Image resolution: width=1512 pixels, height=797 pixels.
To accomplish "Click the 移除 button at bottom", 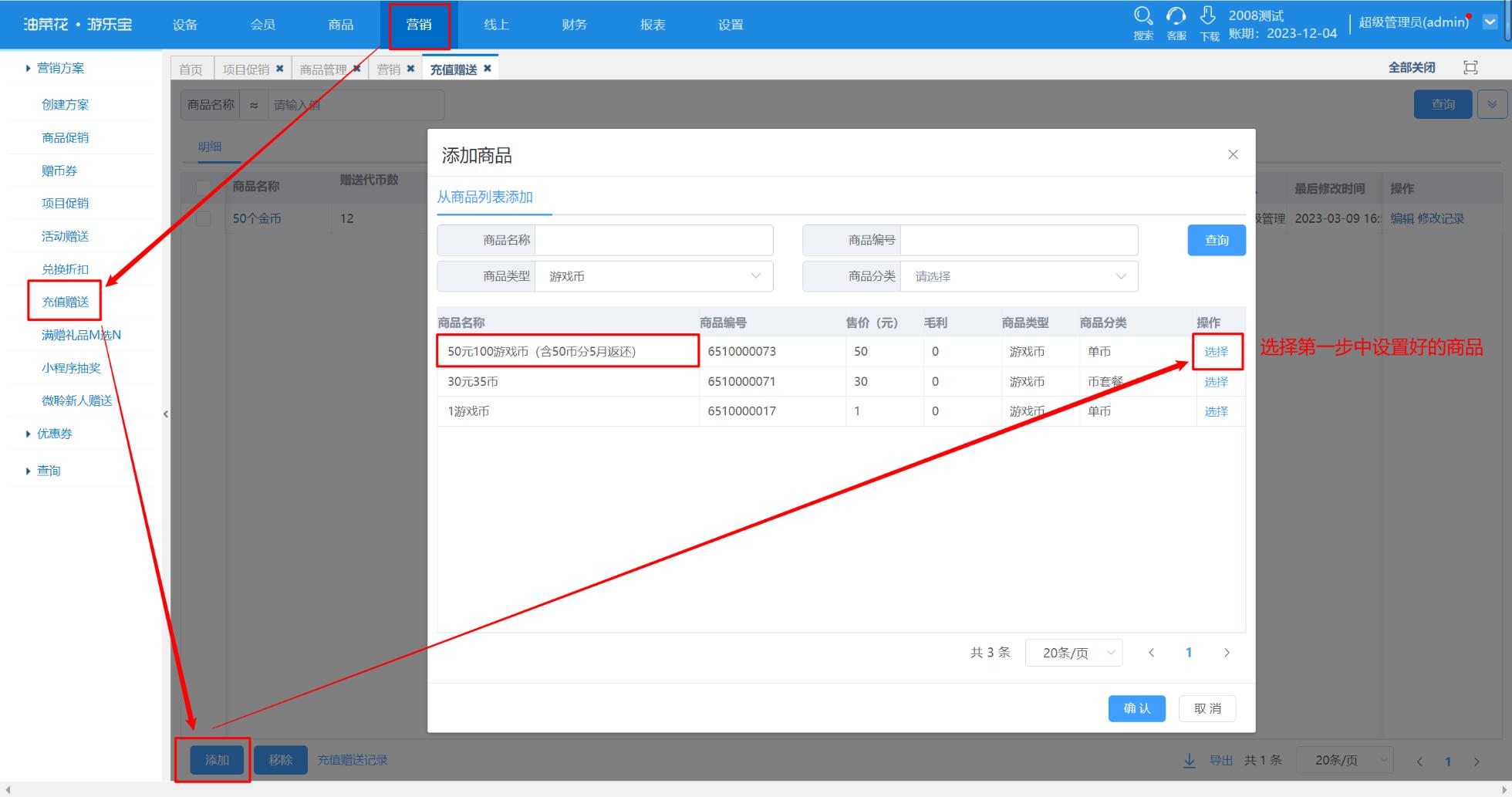I will coord(281,760).
